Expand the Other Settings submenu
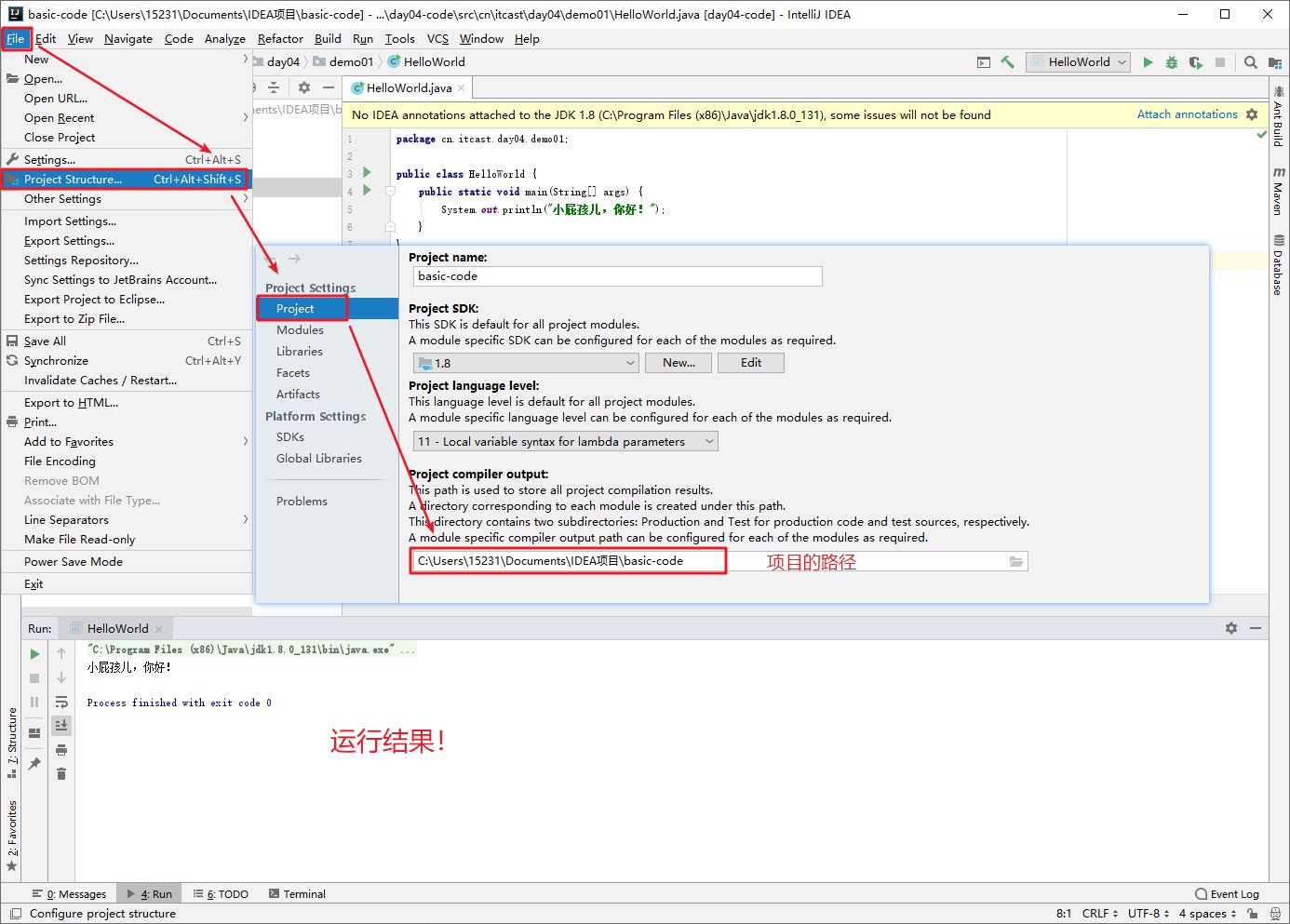 [x=127, y=199]
